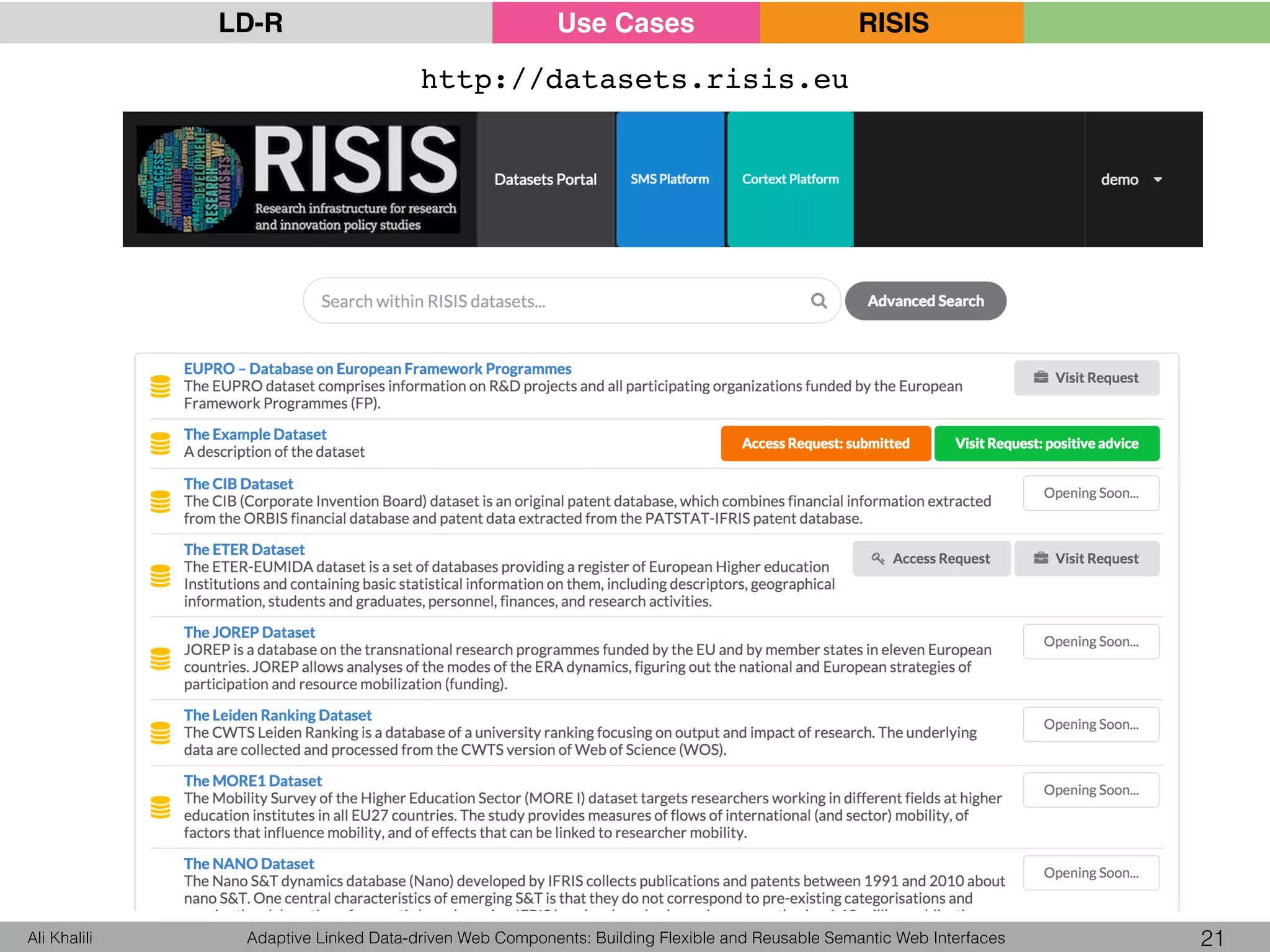Click database icon beside EUPRO dataset
This screenshot has height=952, width=1270.
(x=161, y=386)
